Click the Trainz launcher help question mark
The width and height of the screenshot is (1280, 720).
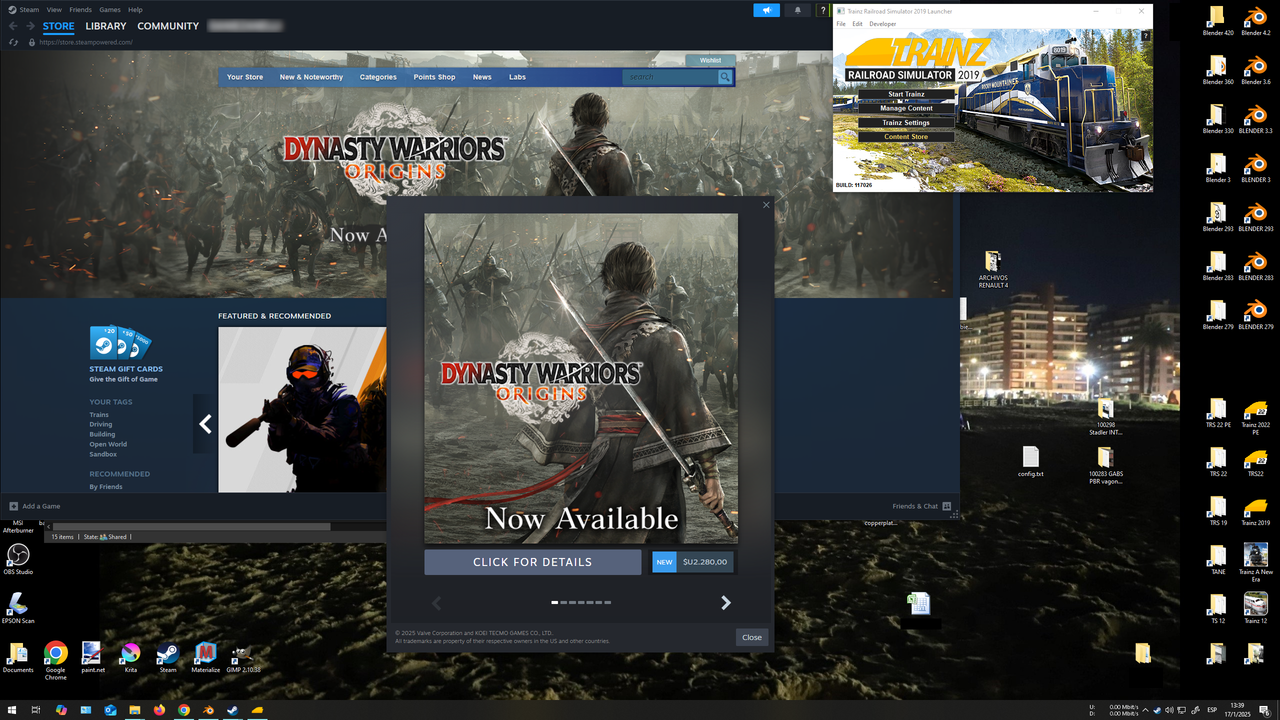pyautogui.click(x=1146, y=36)
